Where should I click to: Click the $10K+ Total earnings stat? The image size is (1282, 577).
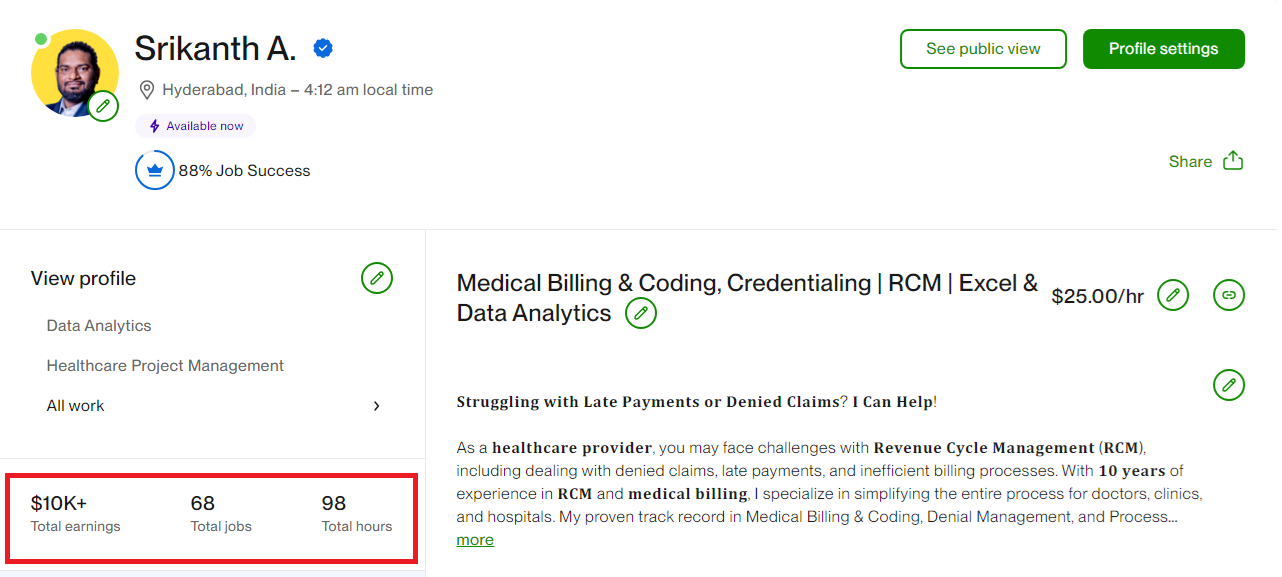coord(76,512)
